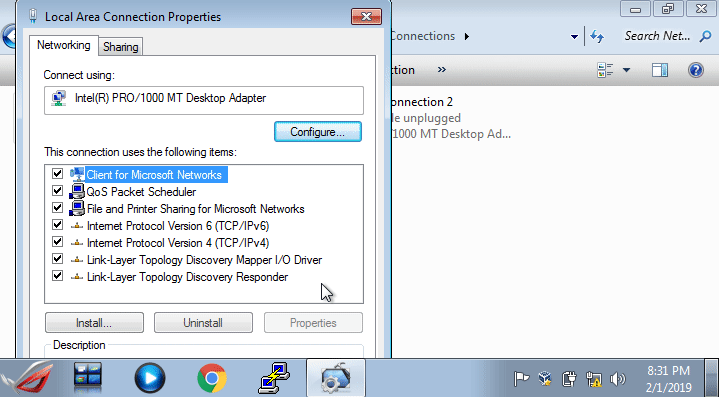The width and height of the screenshot is (719, 397).
Task: Click the Show desktop button
Action: pos(711,378)
